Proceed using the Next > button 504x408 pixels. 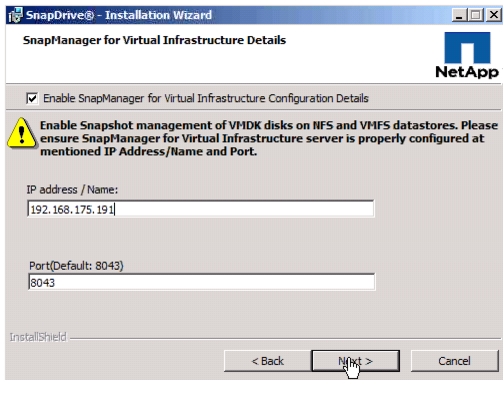click(355, 361)
